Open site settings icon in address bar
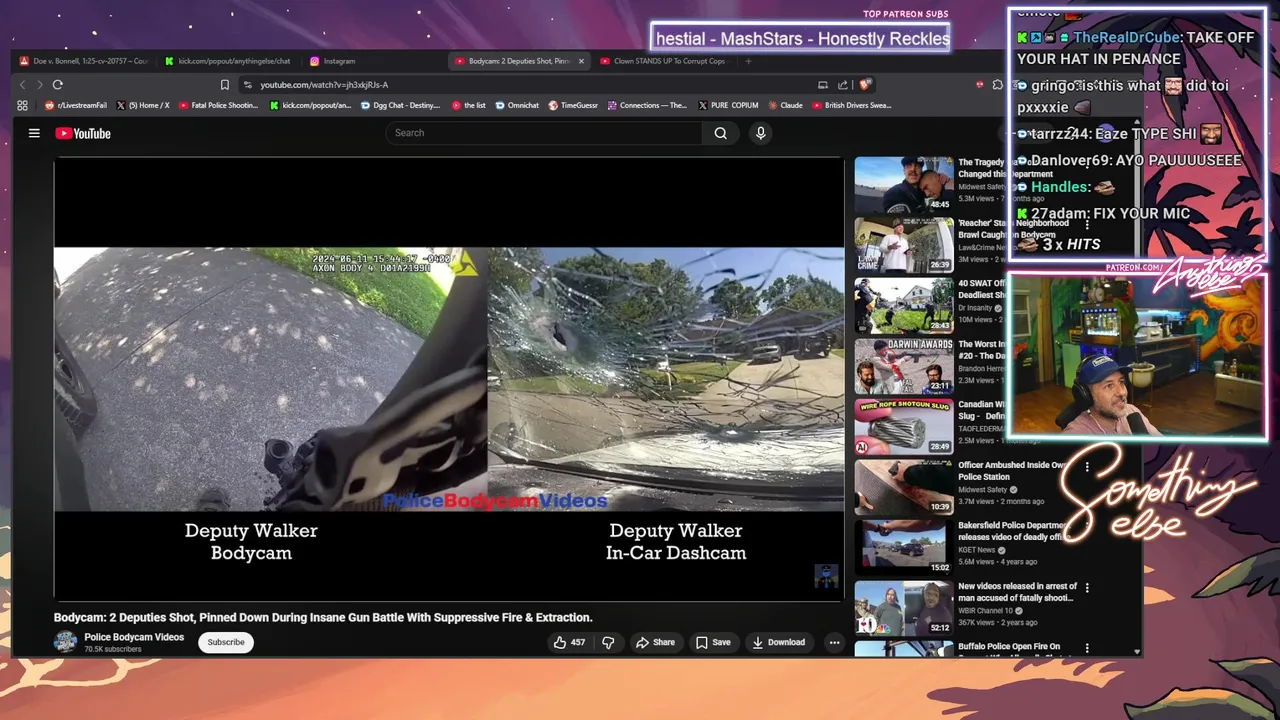Screen dimensions: 1280x720 click(248, 85)
